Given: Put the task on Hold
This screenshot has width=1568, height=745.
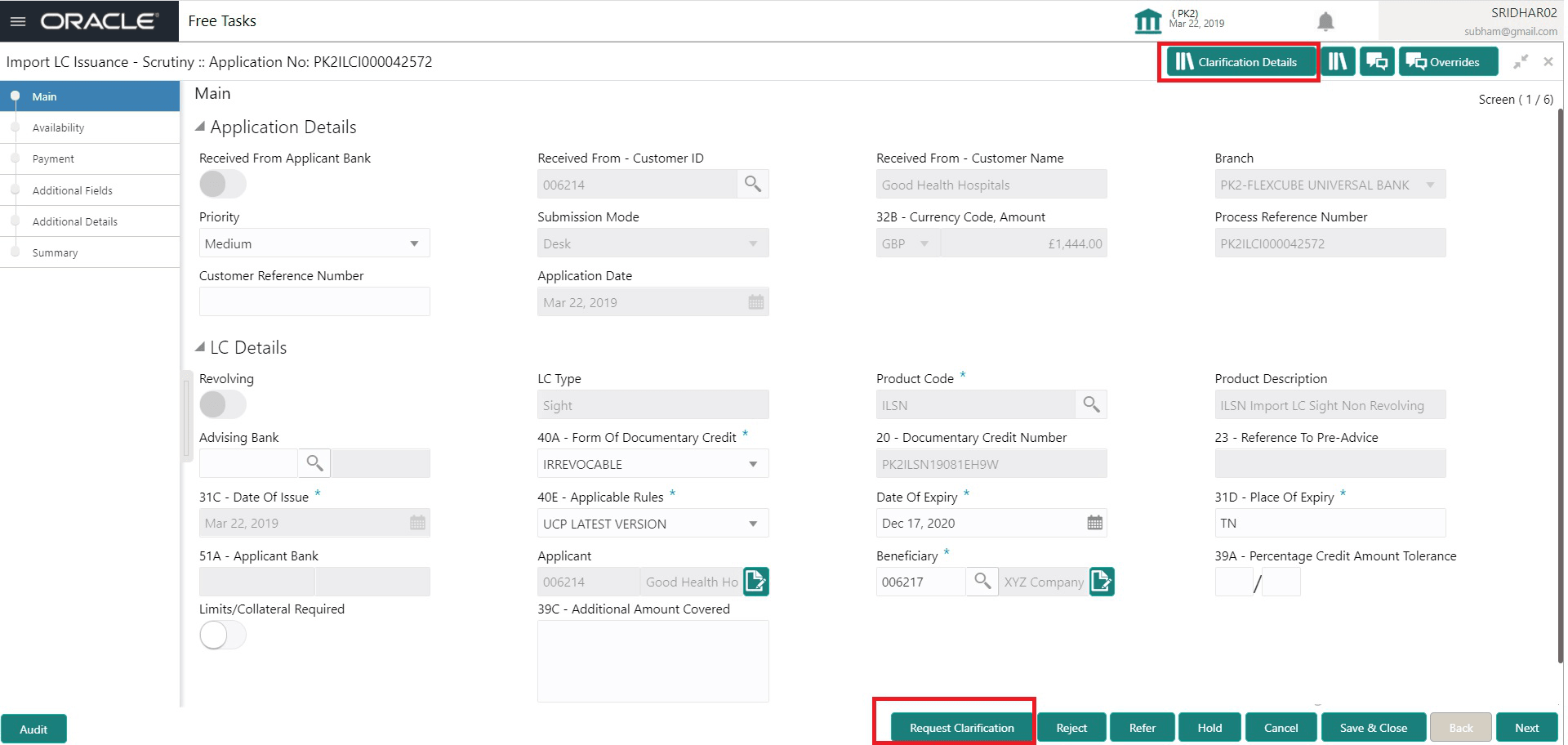Looking at the screenshot, I should 1209,727.
